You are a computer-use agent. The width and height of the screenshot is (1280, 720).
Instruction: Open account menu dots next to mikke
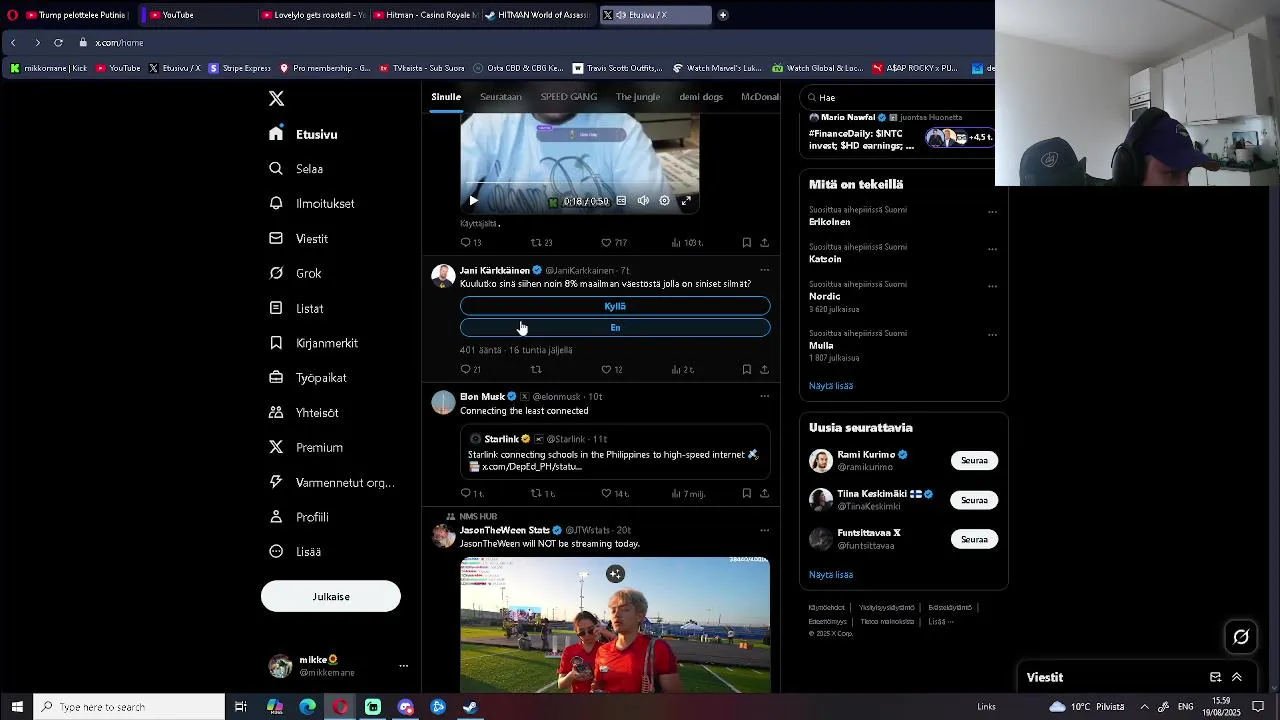pos(404,666)
